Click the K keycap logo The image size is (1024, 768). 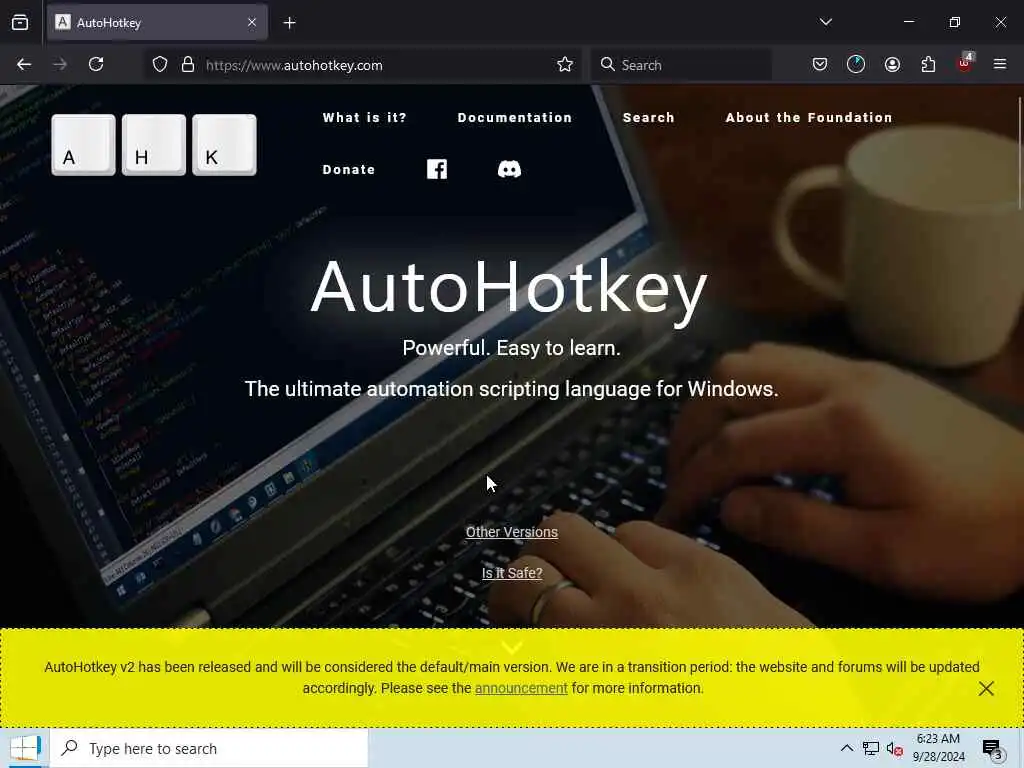point(225,145)
